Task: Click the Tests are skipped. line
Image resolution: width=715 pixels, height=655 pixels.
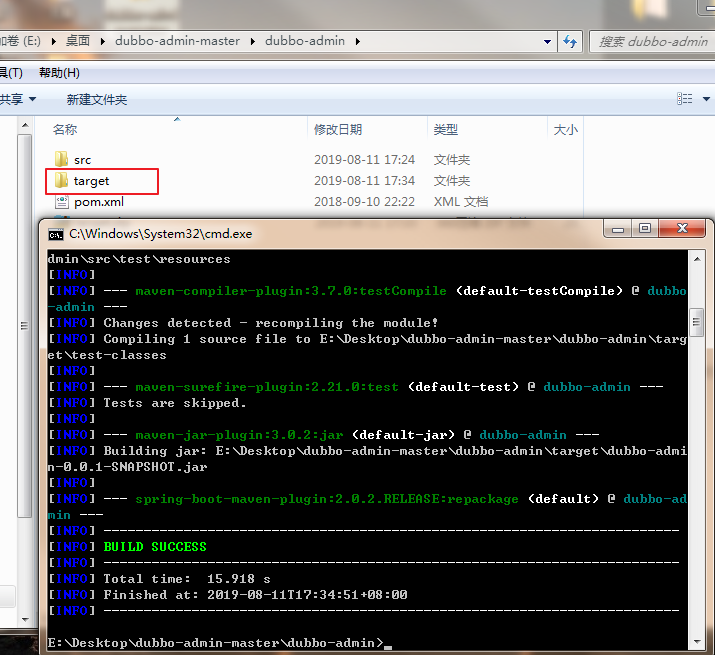Action: (175, 403)
